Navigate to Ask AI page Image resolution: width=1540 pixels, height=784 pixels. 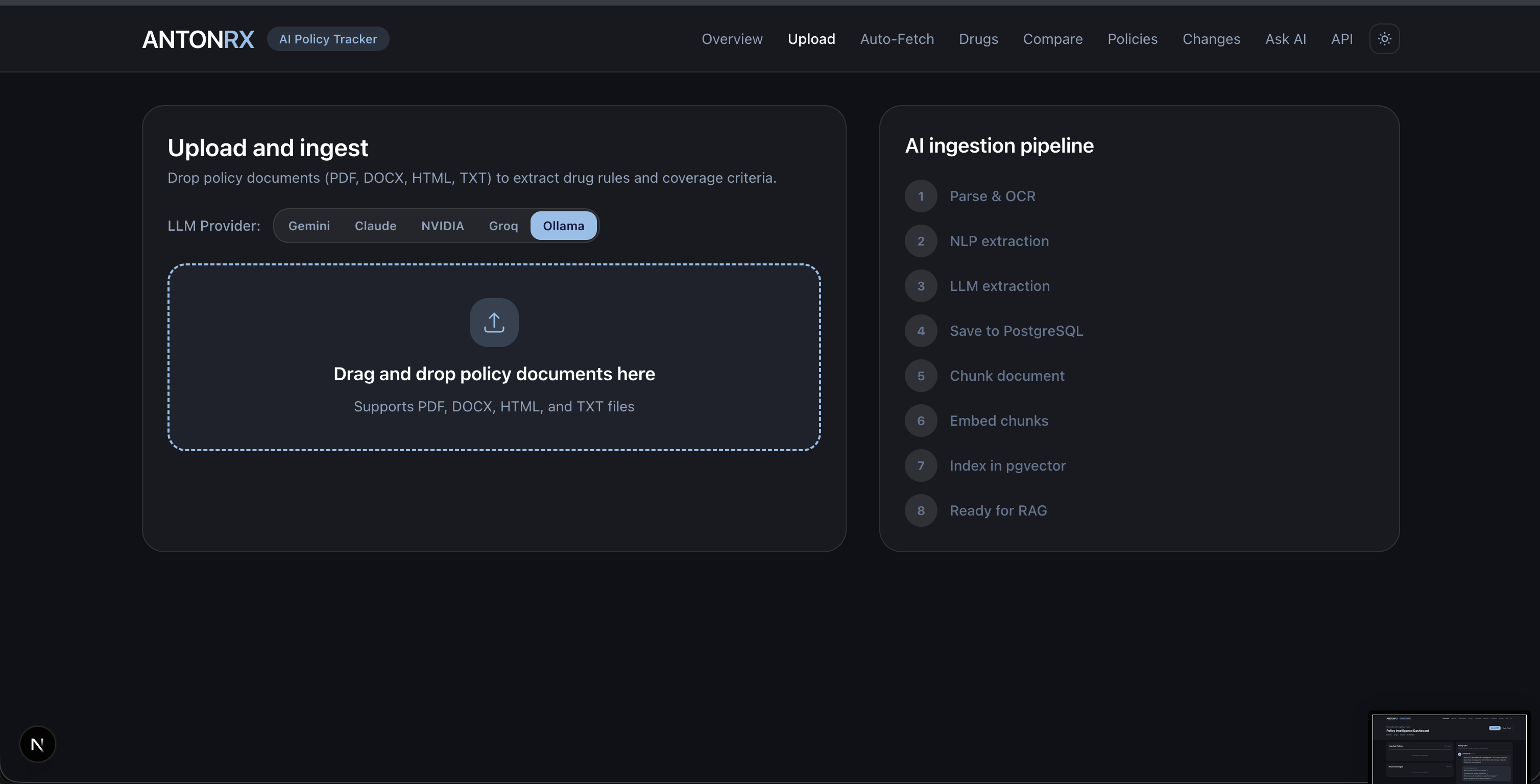point(1285,39)
